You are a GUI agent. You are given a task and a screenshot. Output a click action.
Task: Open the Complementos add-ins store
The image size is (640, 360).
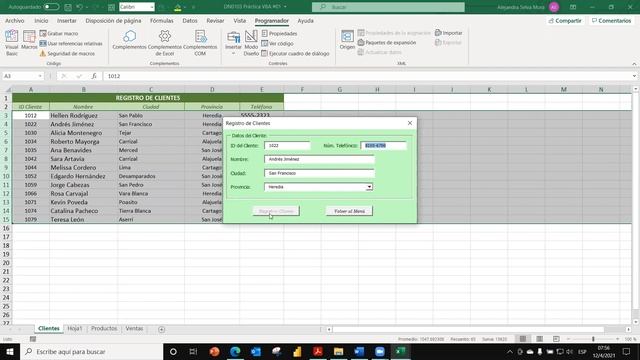tap(129, 40)
